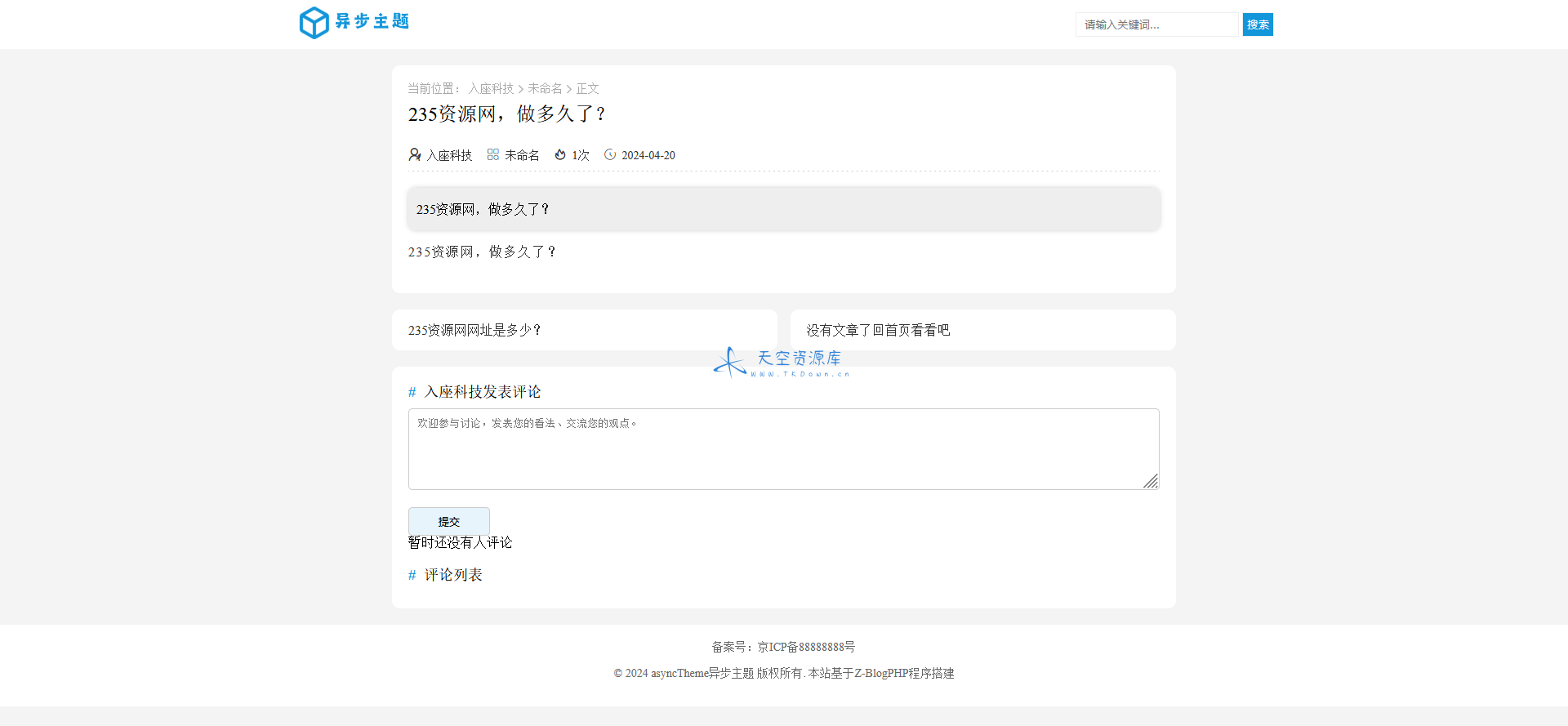
Task: Open the 未命名 breadcrumb category link
Action: pos(545,88)
